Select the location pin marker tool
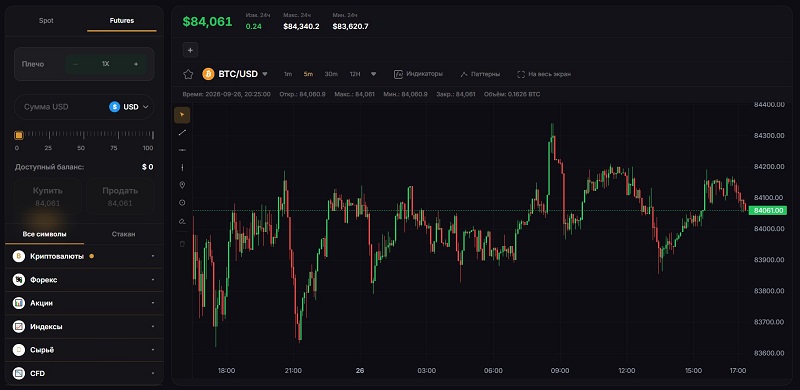The height and width of the screenshot is (390, 800). click(182, 185)
